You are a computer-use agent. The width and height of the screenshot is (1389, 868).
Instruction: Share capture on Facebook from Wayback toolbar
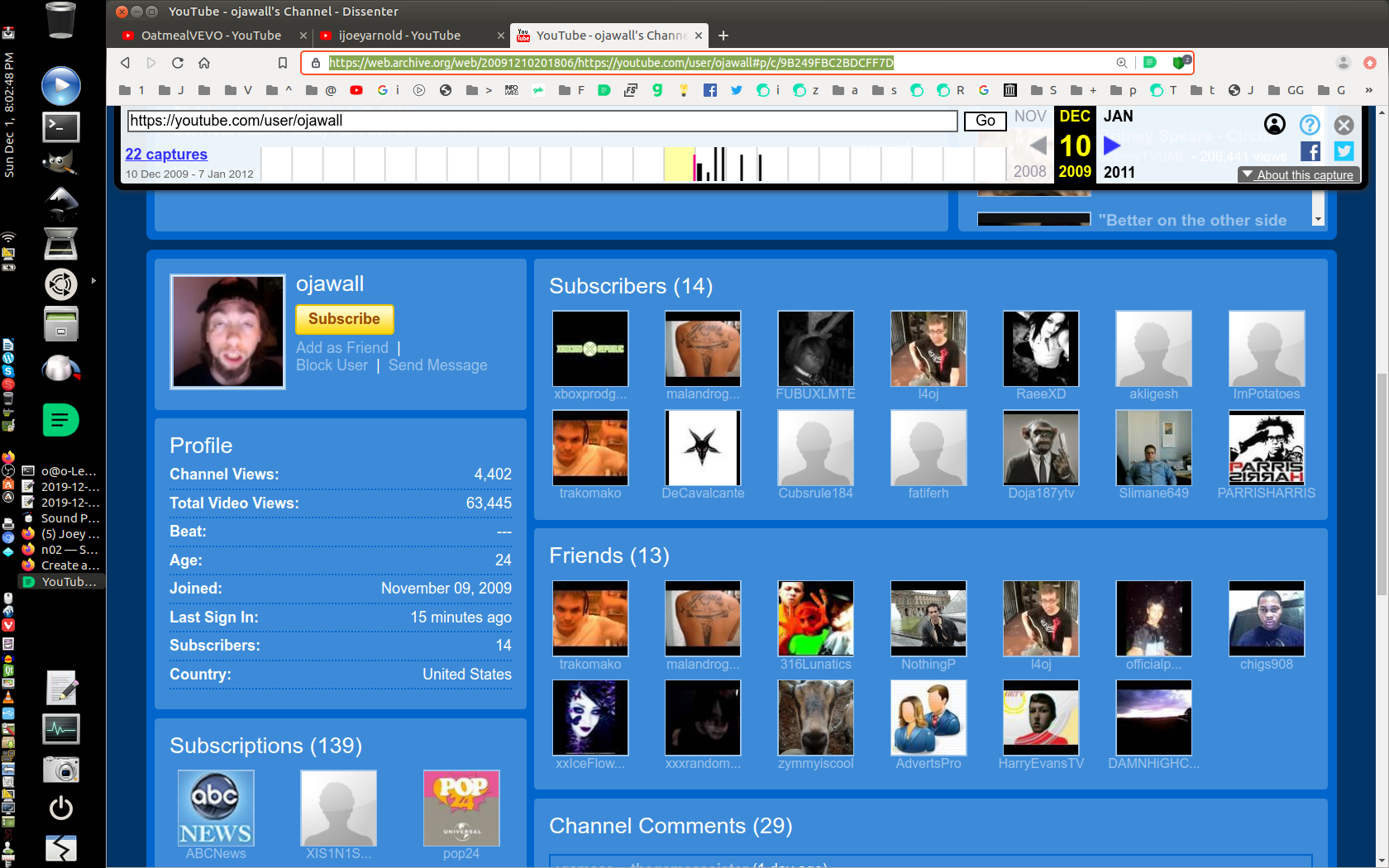pyautogui.click(x=1310, y=151)
